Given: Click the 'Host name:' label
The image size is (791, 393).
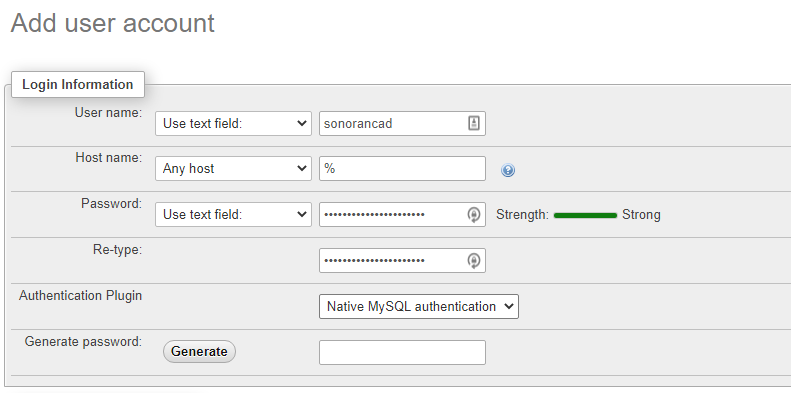Looking at the screenshot, I should coord(108,157).
